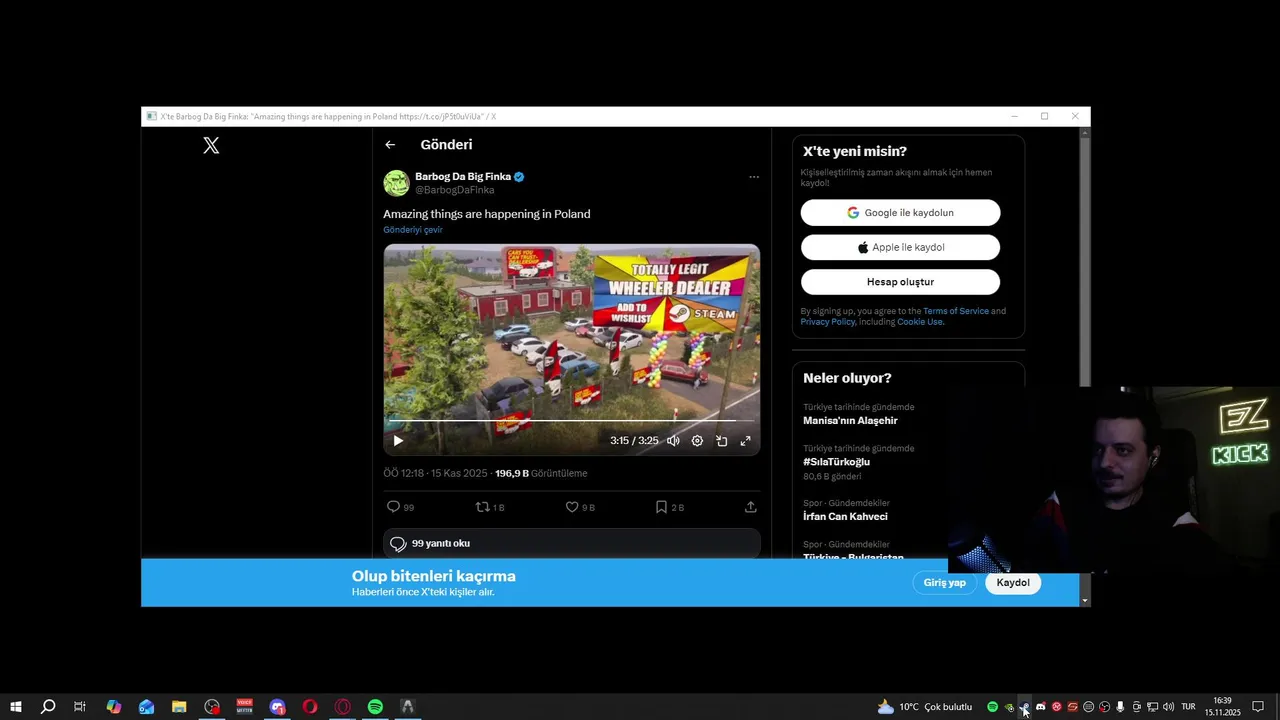Click Kaydol in the blue banner
The width and height of the screenshot is (1280, 720).
pos(1013,583)
